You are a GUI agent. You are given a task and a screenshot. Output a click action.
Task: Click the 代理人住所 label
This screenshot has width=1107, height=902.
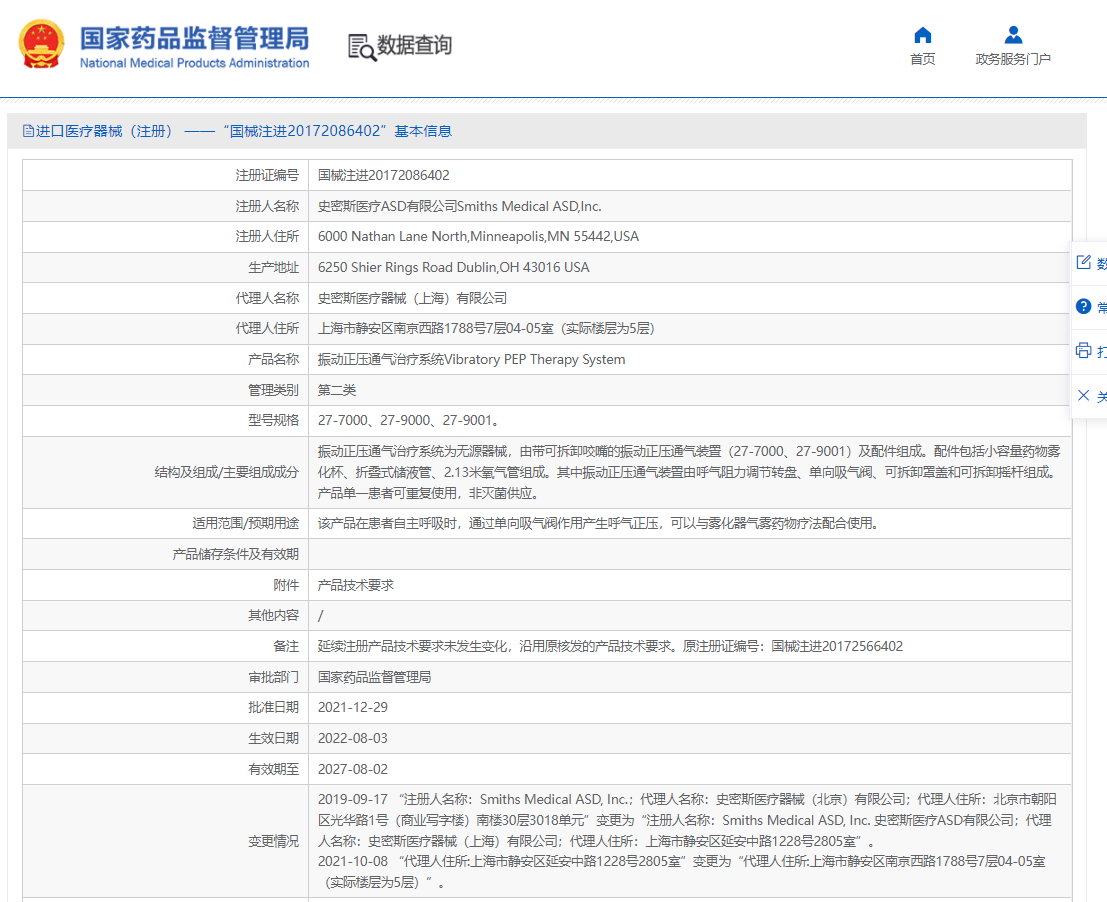click(x=267, y=328)
